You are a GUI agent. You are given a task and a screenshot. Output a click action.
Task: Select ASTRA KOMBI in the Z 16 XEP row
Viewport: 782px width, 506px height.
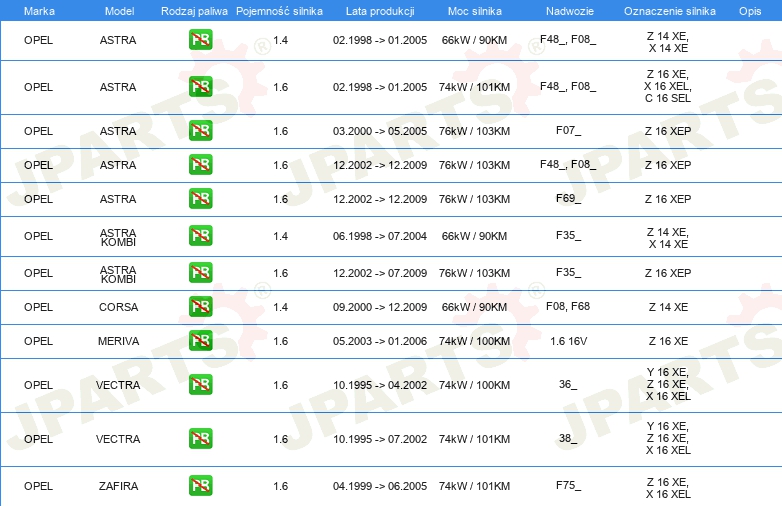[x=118, y=274]
